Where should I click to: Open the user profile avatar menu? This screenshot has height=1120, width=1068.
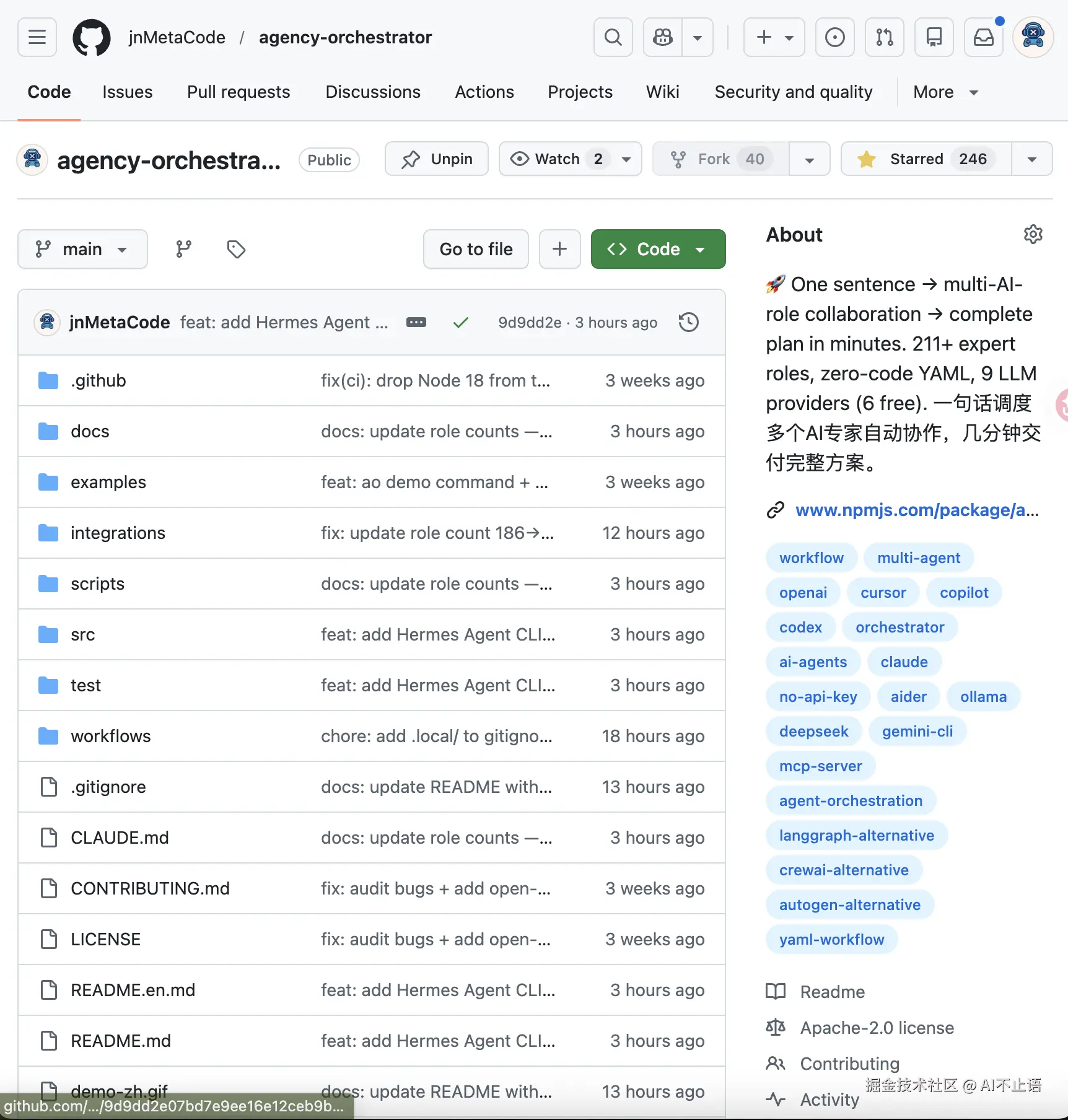click(x=1033, y=37)
